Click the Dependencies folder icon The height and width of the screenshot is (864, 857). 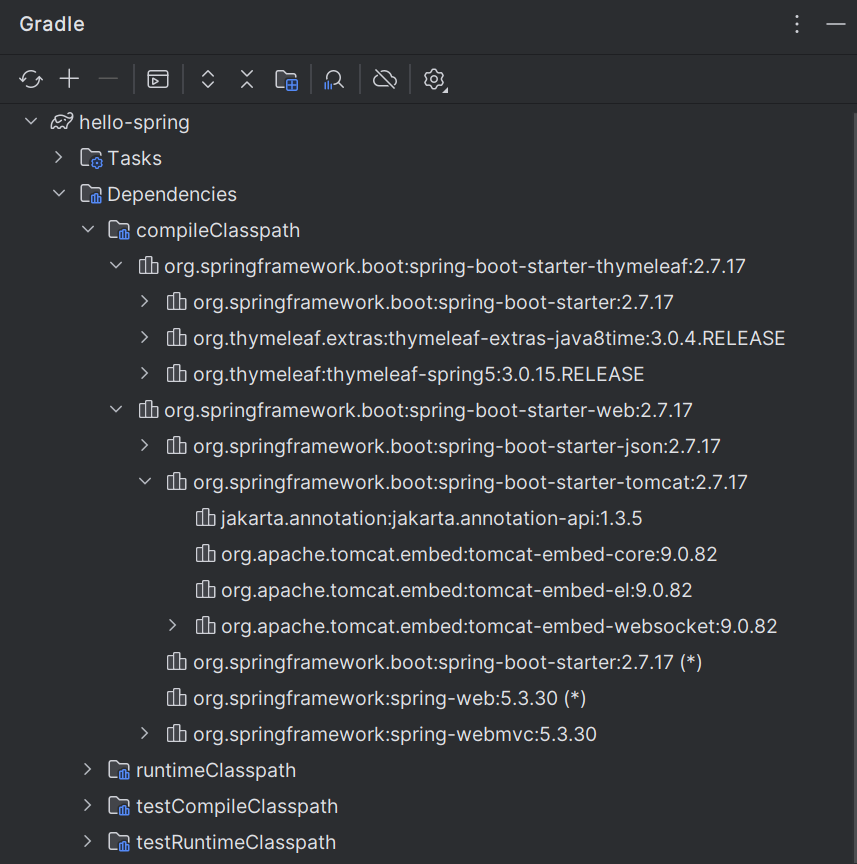[91, 194]
